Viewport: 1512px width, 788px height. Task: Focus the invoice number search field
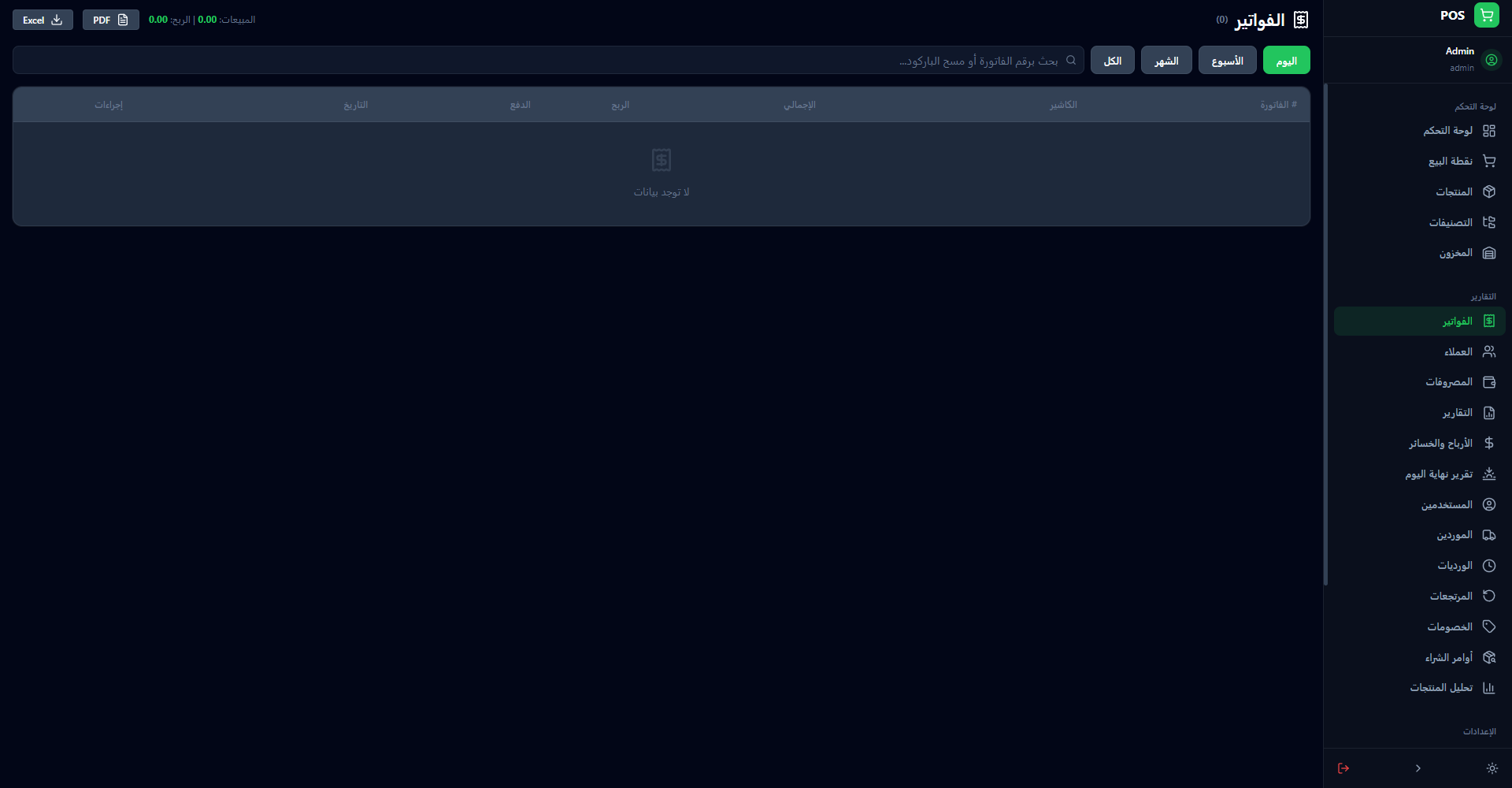tap(548, 60)
